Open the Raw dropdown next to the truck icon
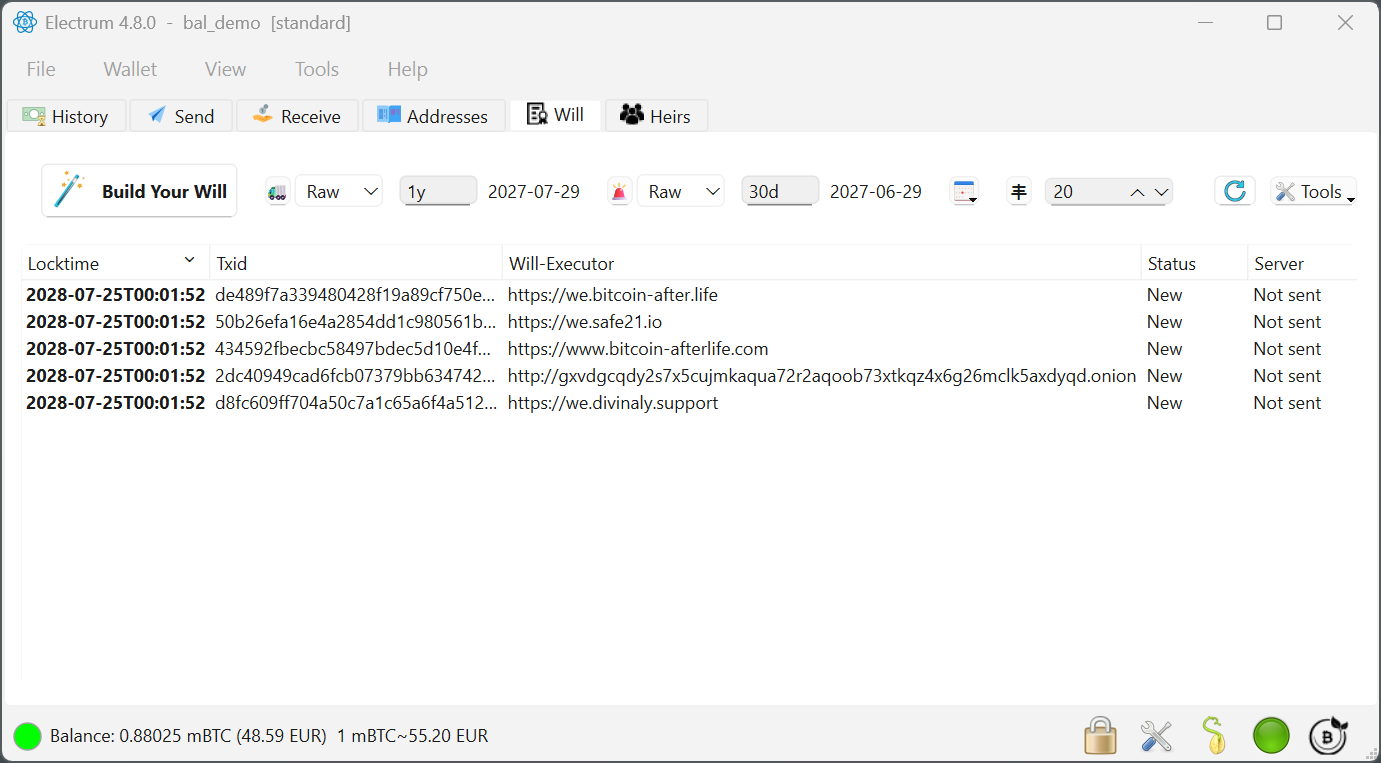The image size is (1381, 763). point(339,192)
